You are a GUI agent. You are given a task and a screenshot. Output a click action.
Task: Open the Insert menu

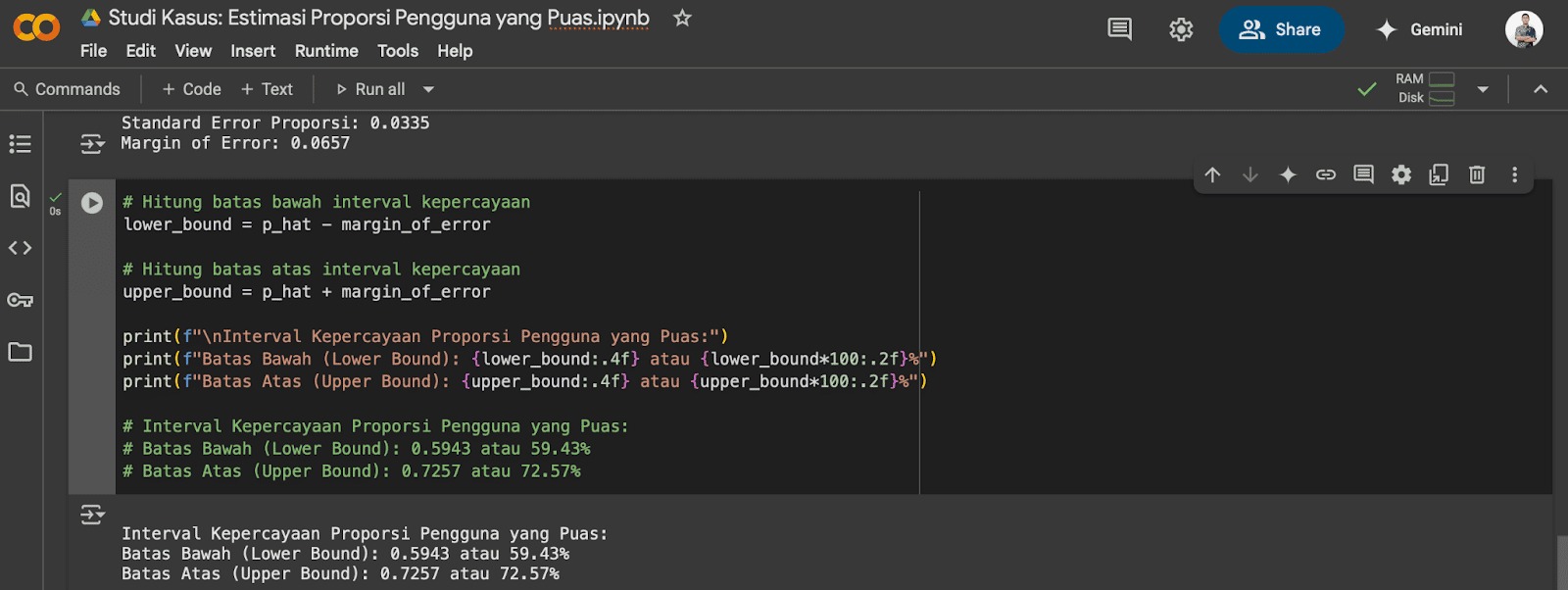click(253, 51)
